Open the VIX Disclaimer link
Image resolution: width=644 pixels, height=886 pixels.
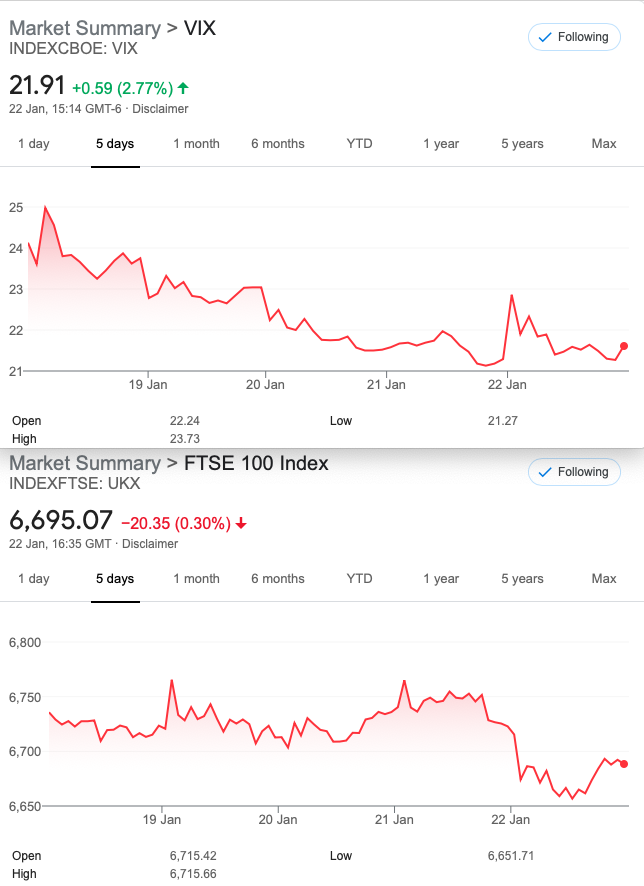pos(160,108)
